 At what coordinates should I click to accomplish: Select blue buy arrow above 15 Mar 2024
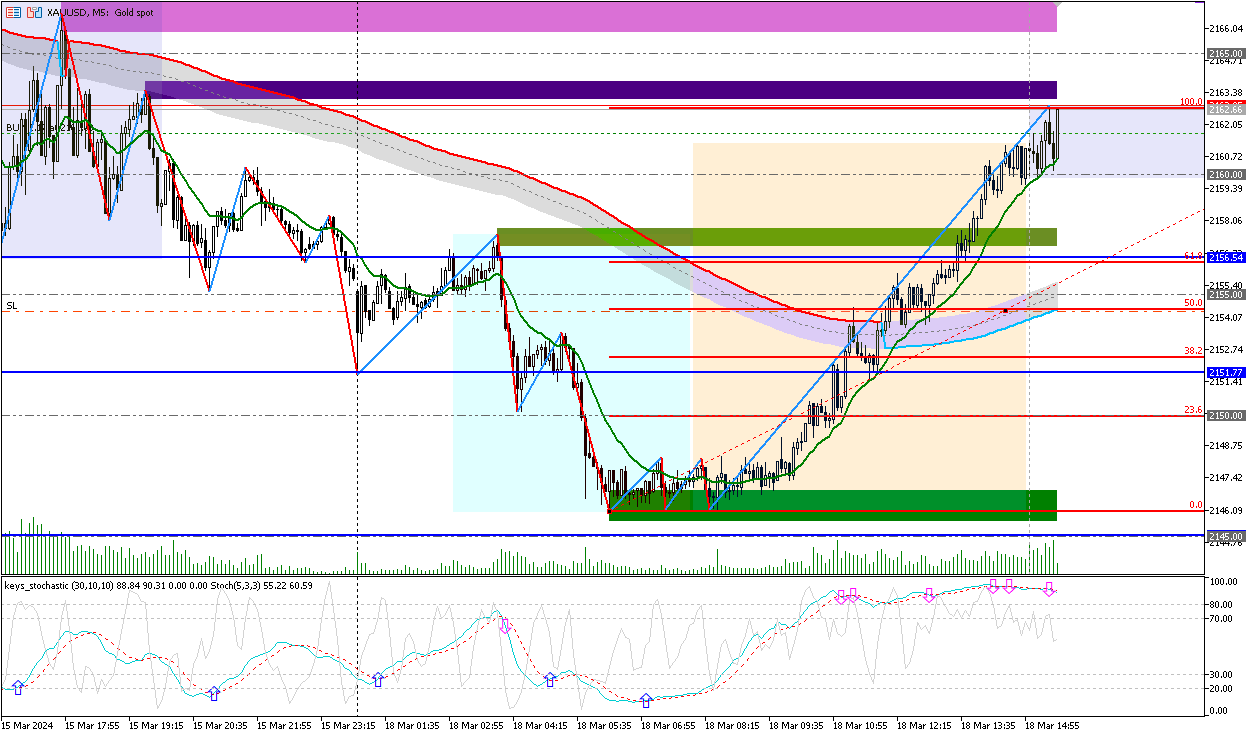click(x=18, y=688)
